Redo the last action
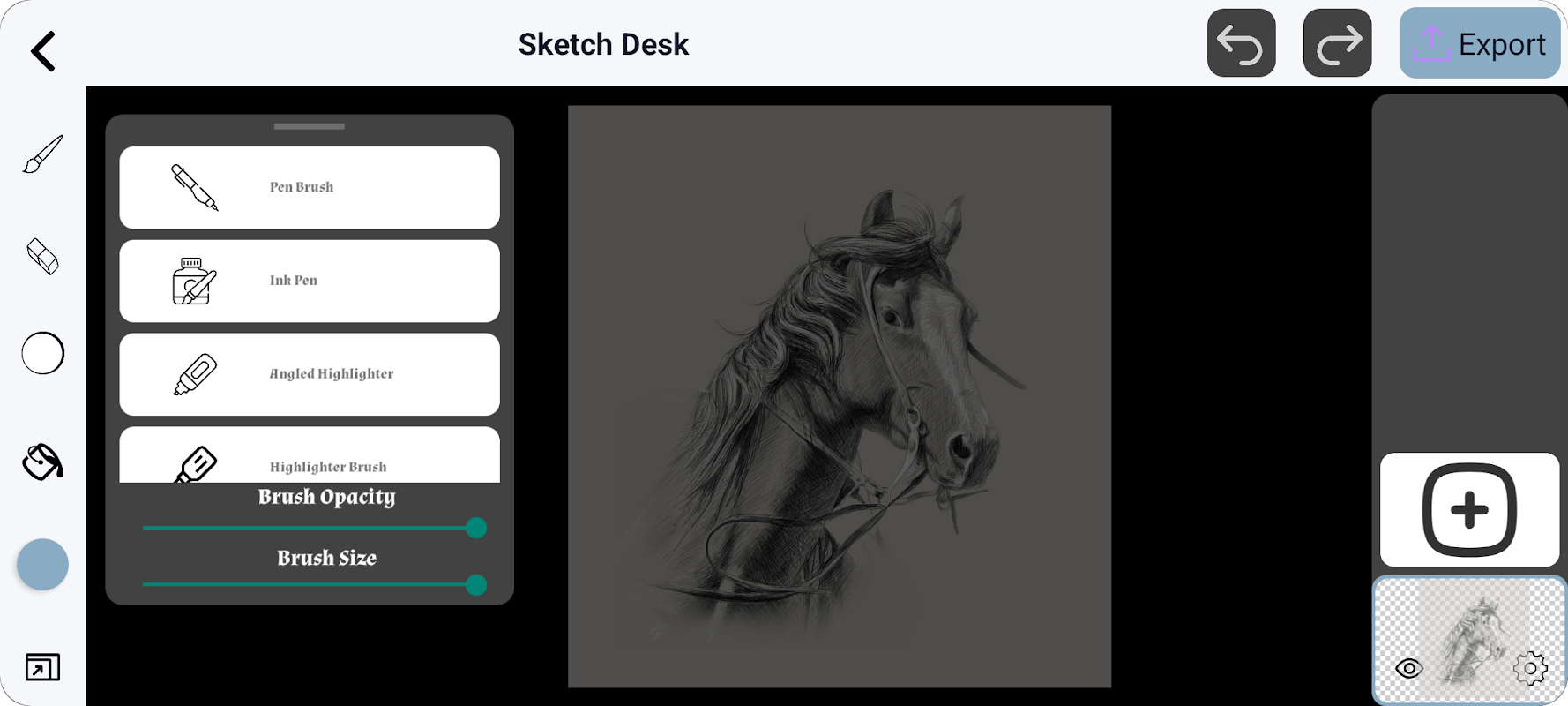This screenshot has height=706, width=1568. tap(1337, 43)
